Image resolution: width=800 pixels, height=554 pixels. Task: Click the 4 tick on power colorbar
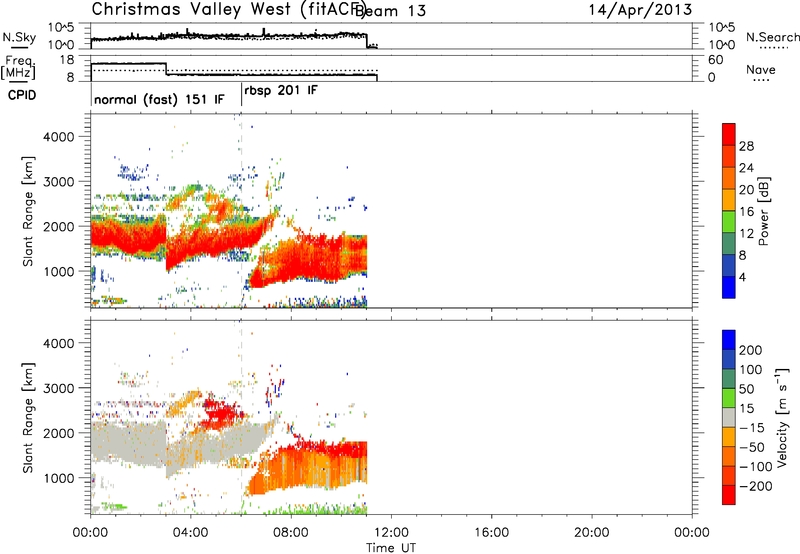tap(742, 277)
